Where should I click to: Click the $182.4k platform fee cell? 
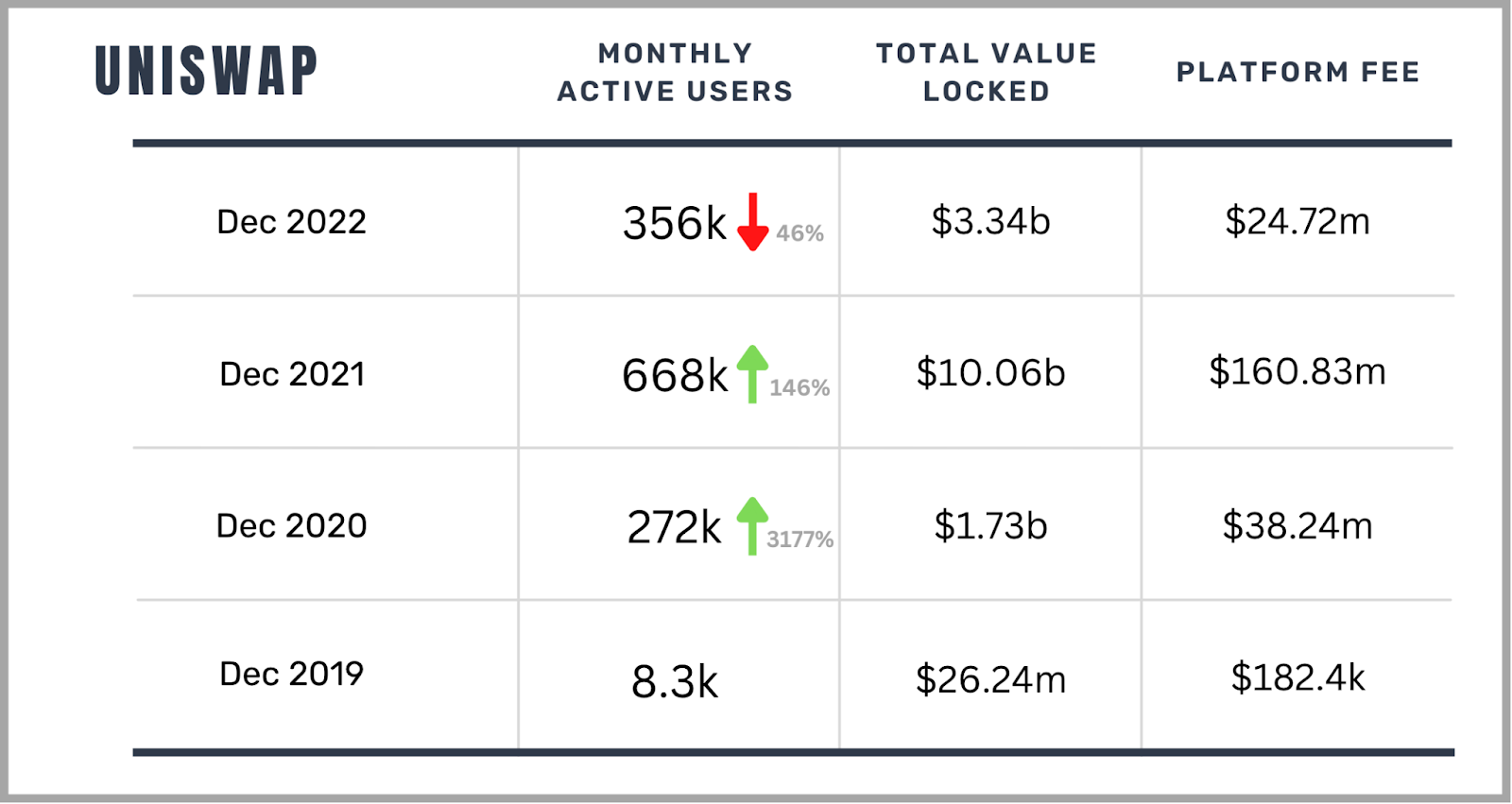coord(1297,677)
